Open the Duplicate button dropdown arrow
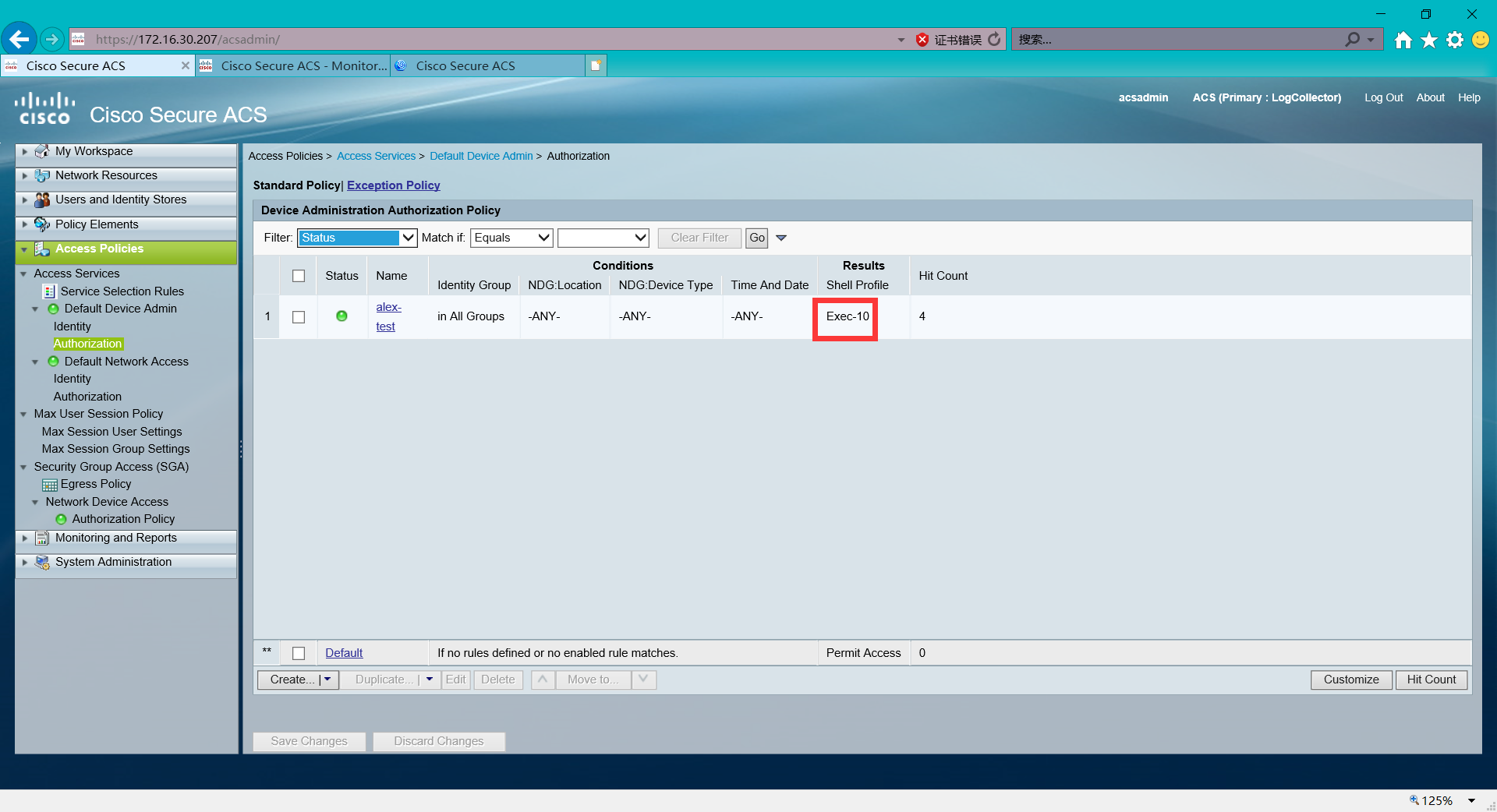 pos(430,680)
